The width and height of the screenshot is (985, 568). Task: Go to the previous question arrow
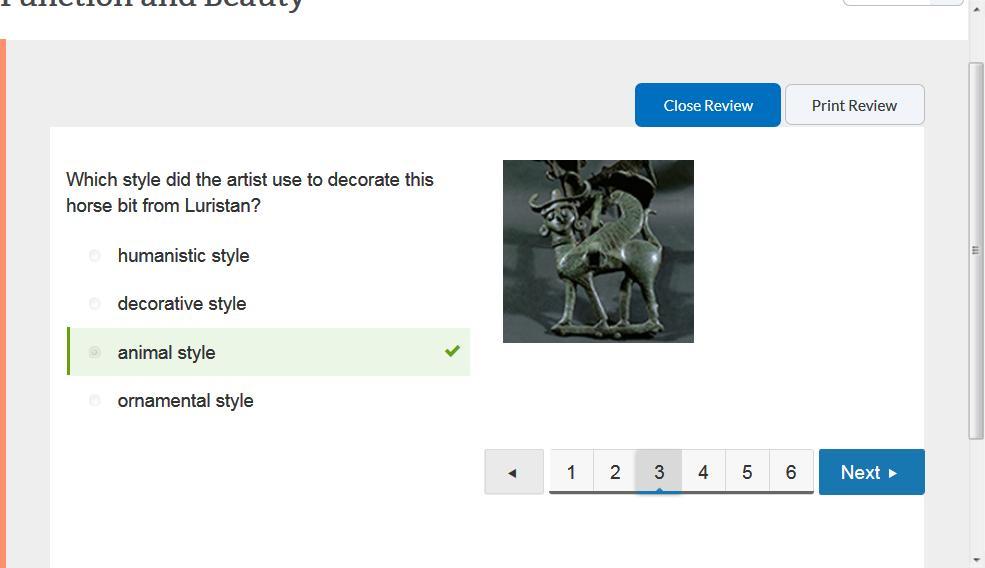pyautogui.click(x=513, y=472)
